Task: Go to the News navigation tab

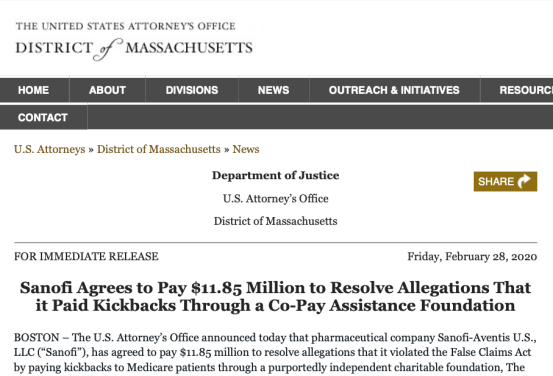Action: coord(273,90)
